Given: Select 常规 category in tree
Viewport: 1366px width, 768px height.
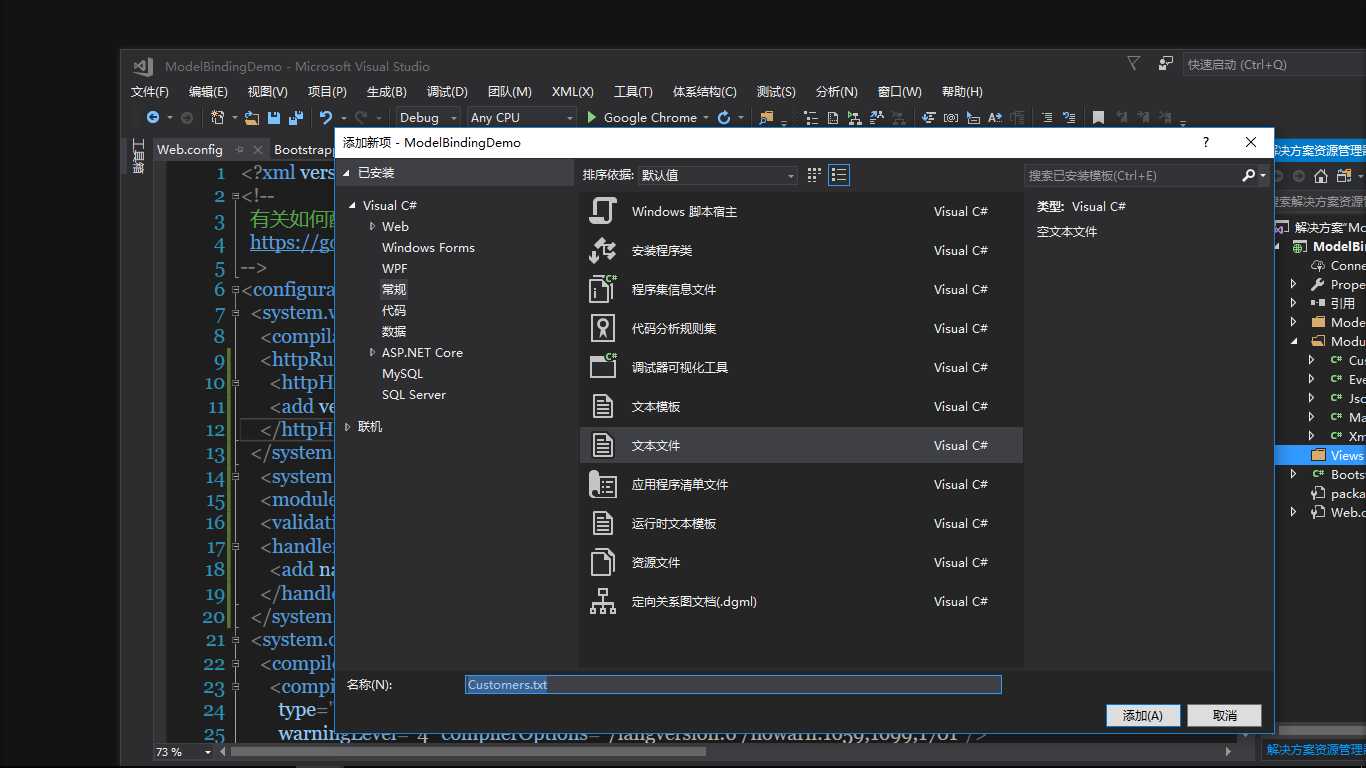Looking at the screenshot, I should [394, 289].
